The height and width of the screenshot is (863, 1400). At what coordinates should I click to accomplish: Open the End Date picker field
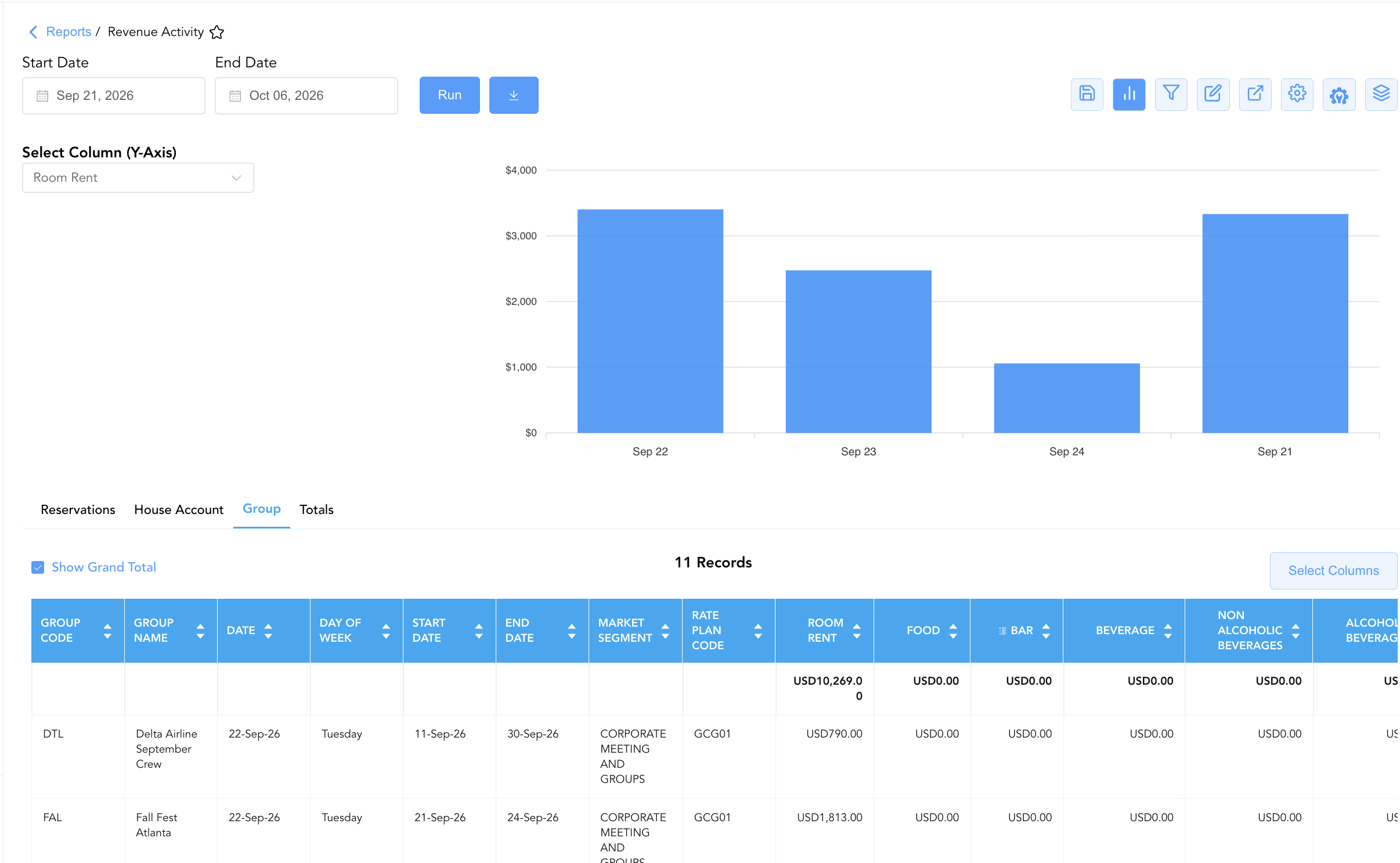pyautogui.click(x=306, y=96)
